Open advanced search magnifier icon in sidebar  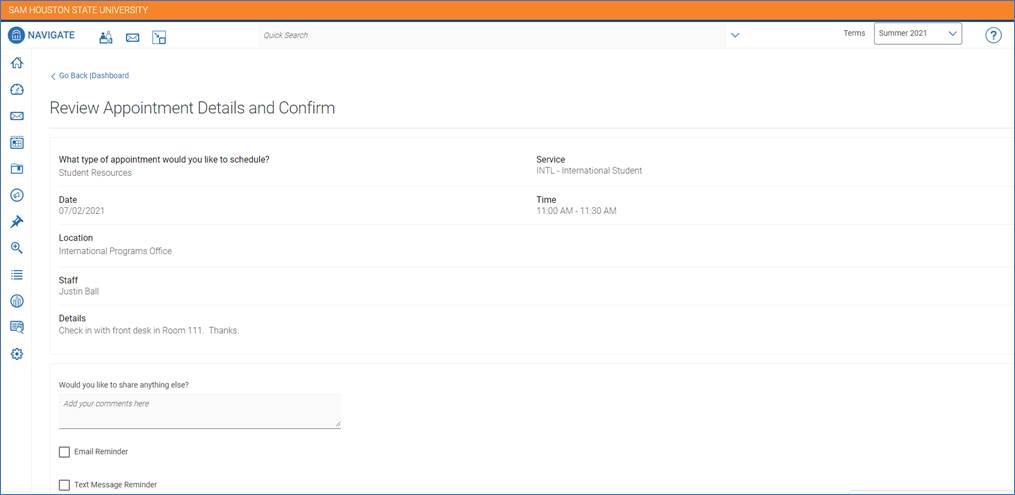(16, 248)
